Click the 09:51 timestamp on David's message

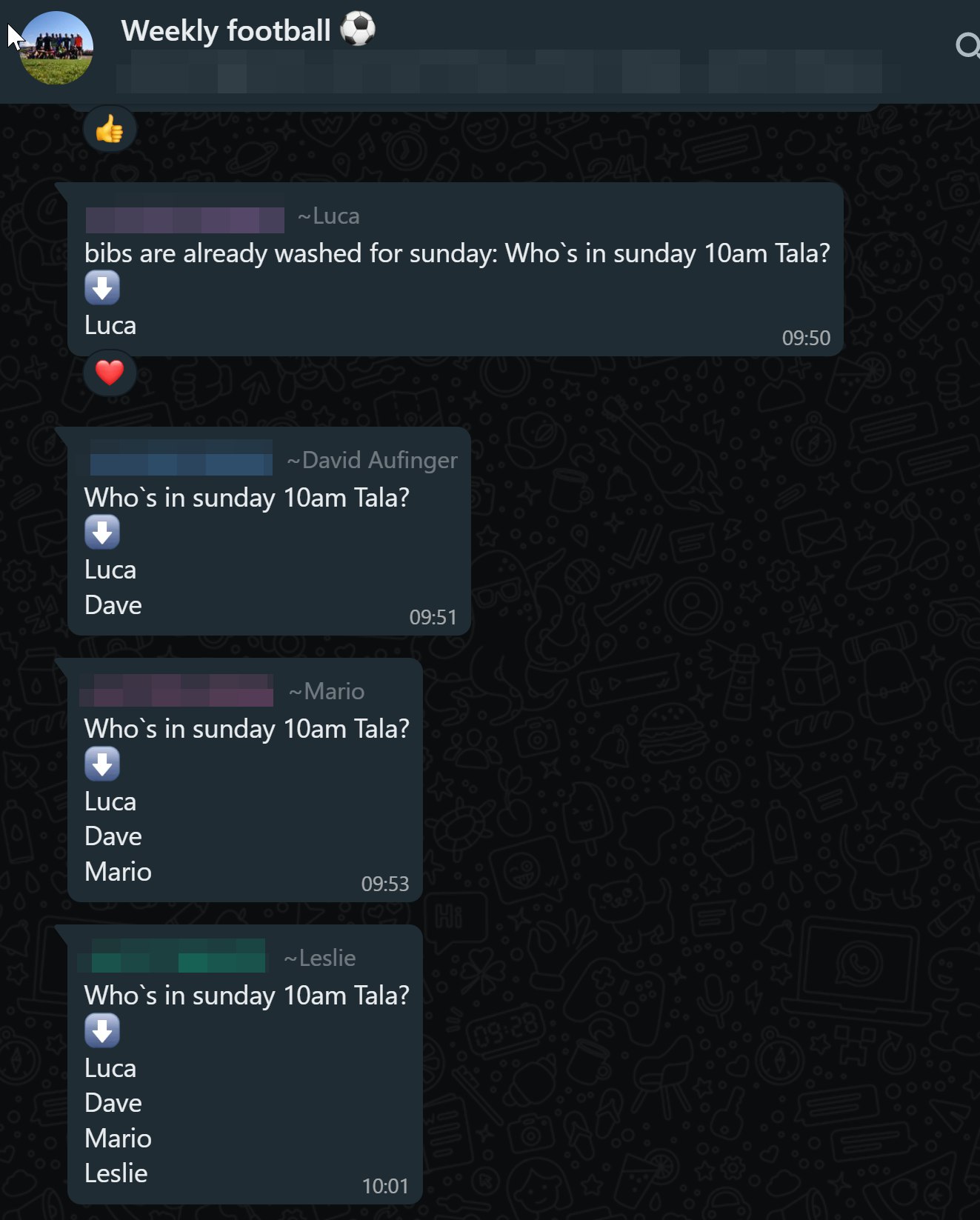pyautogui.click(x=433, y=618)
